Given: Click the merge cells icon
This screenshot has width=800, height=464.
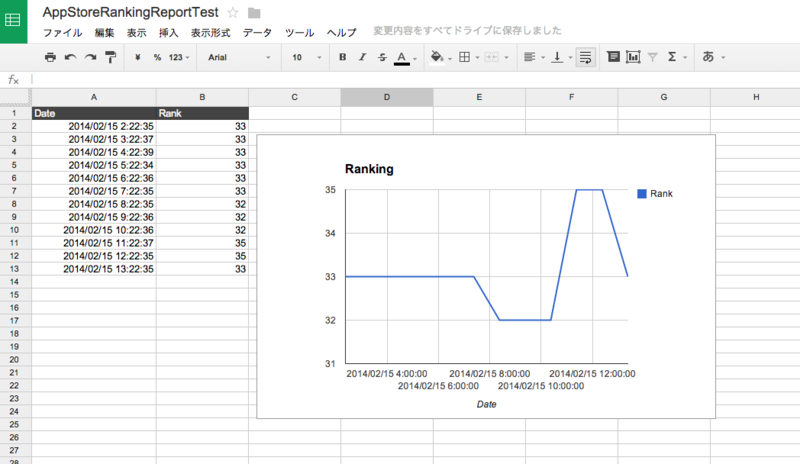Looking at the screenshot, I should point(491,57).
